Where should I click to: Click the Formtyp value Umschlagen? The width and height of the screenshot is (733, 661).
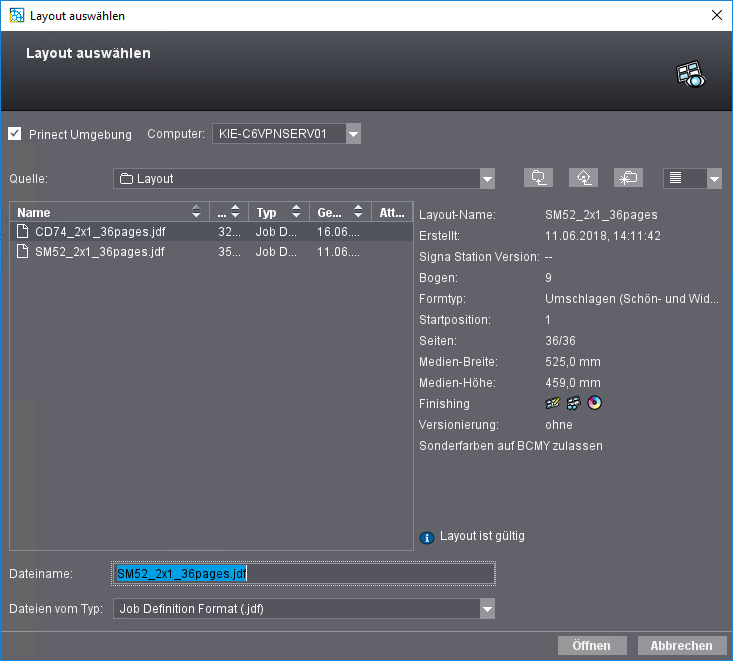(x=632, y=299)
